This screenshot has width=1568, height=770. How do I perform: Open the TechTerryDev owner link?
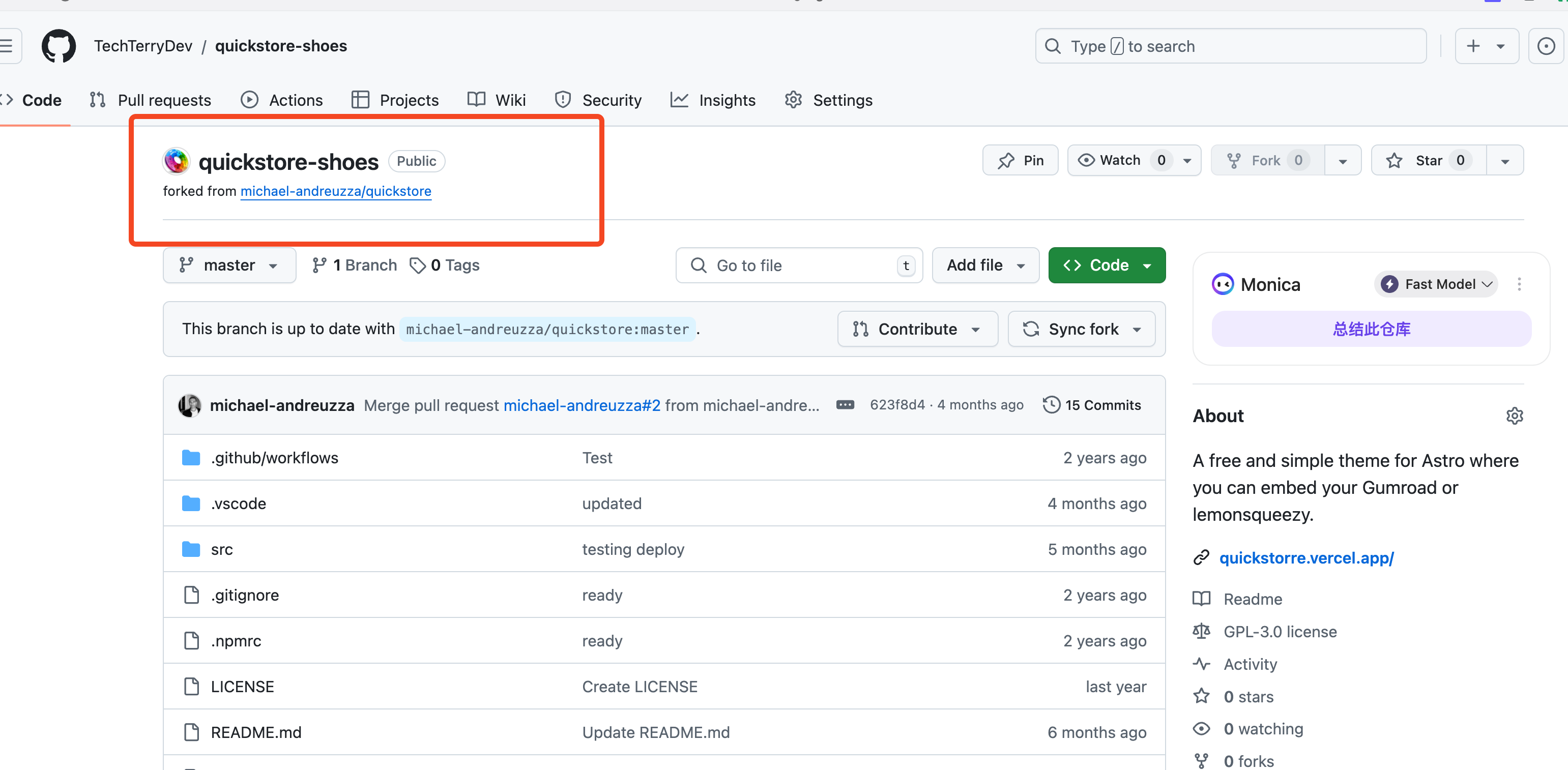pyautogui.click(x=143, y=46)
